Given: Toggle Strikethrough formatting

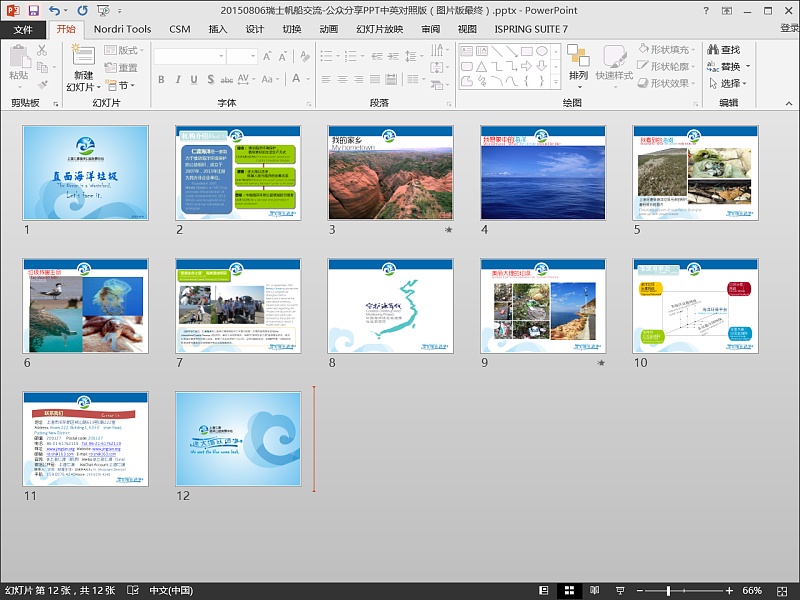Looking at the screenshot, I should [x=227, y=79].
